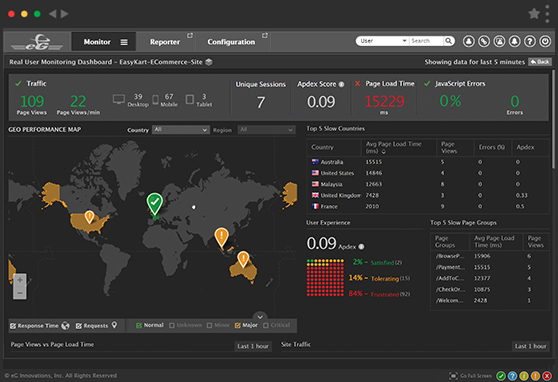The height and width of the screenshot is (382, 558).
Task: Click the cube icon beside EasyKart-ECommerce-Site
Action: (x=209, y=62)
